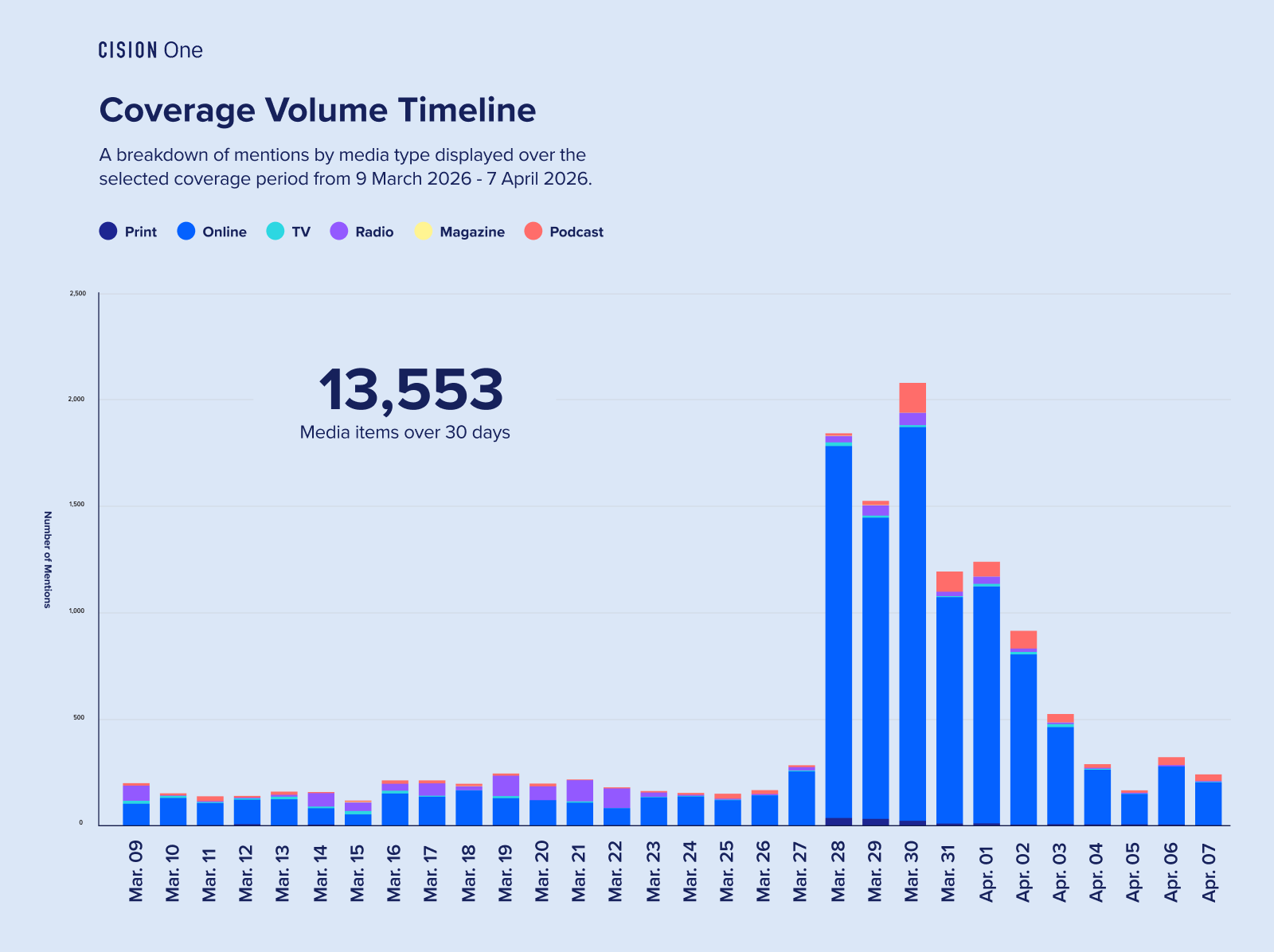
Task: Click the Coverage Volume Timeline heading
Action: [318, 110]
